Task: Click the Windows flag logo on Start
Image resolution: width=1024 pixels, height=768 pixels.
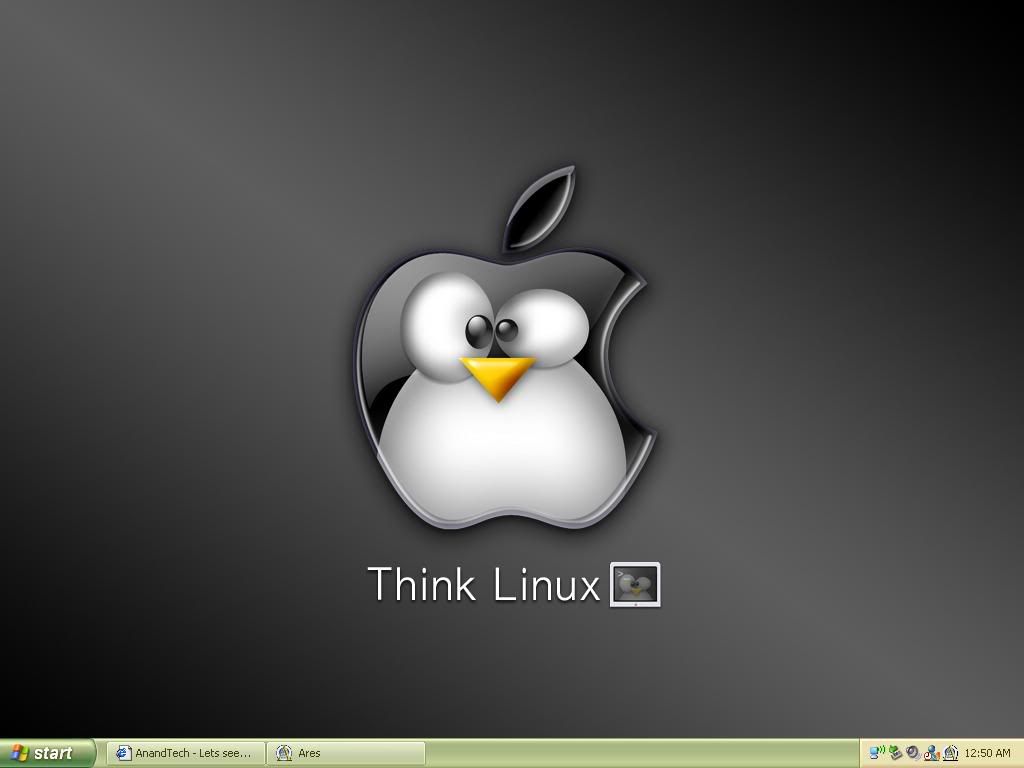Action: coord(20,753)
